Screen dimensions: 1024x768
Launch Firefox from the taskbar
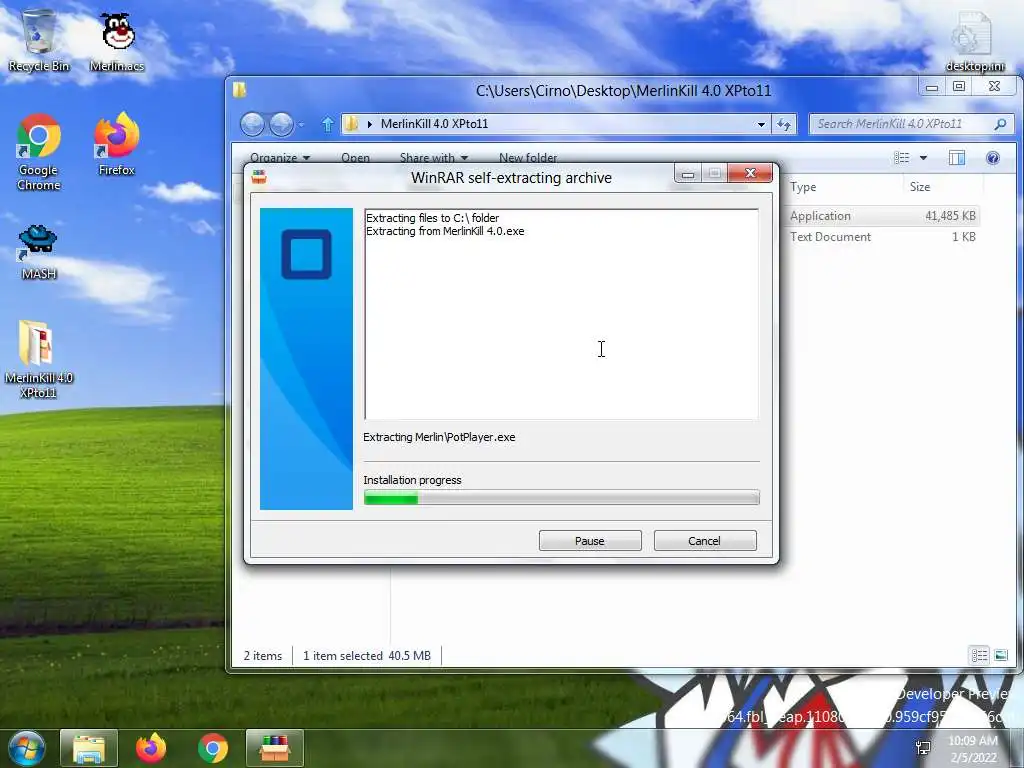coord(151,748)
